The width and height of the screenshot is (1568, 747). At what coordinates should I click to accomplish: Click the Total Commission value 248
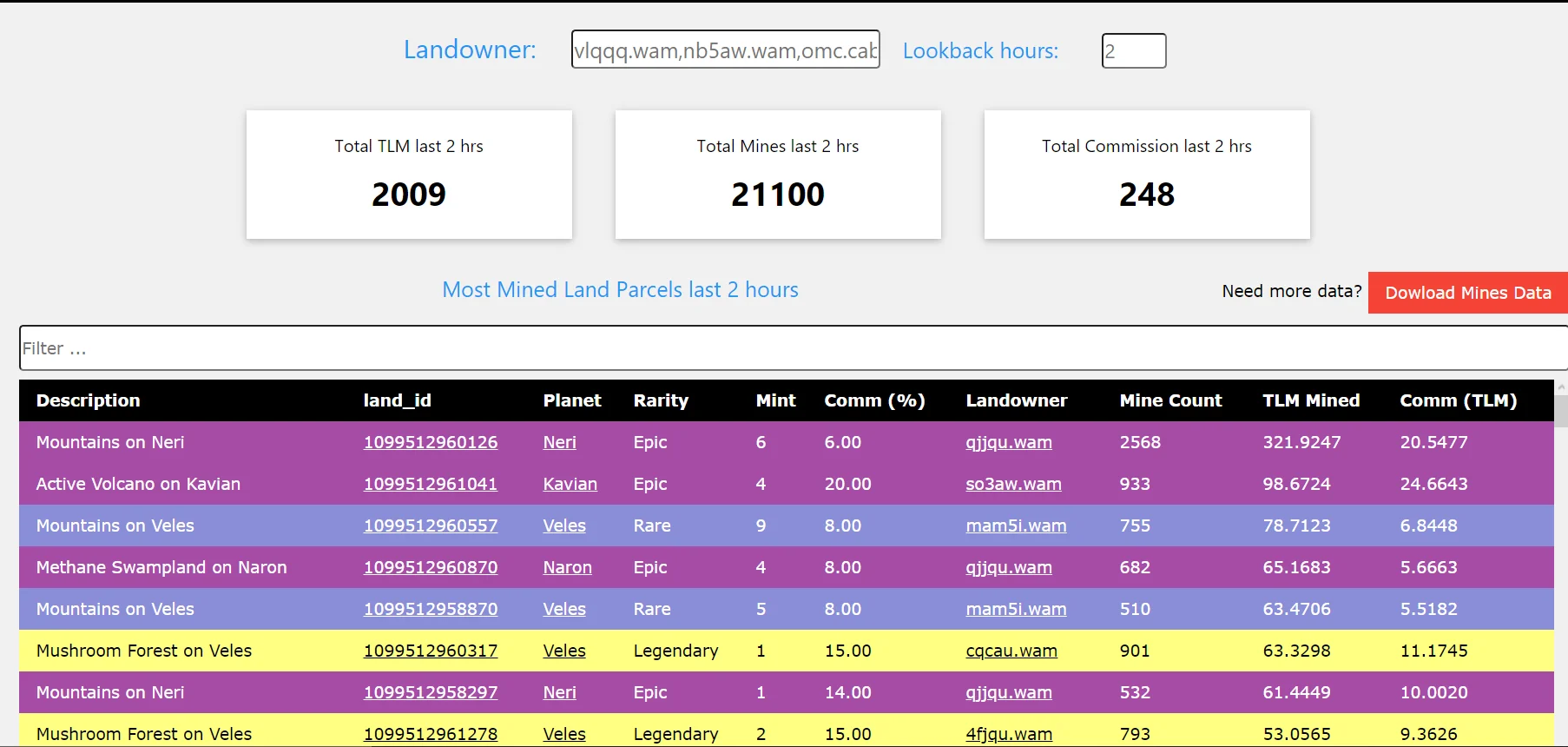(1147, 194)
